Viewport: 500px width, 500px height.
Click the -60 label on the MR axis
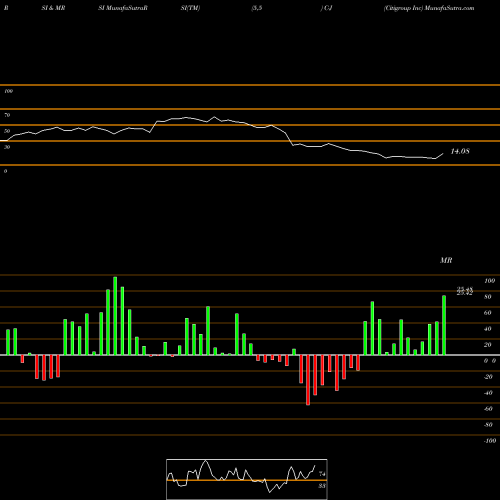click(x=488, y=409)
